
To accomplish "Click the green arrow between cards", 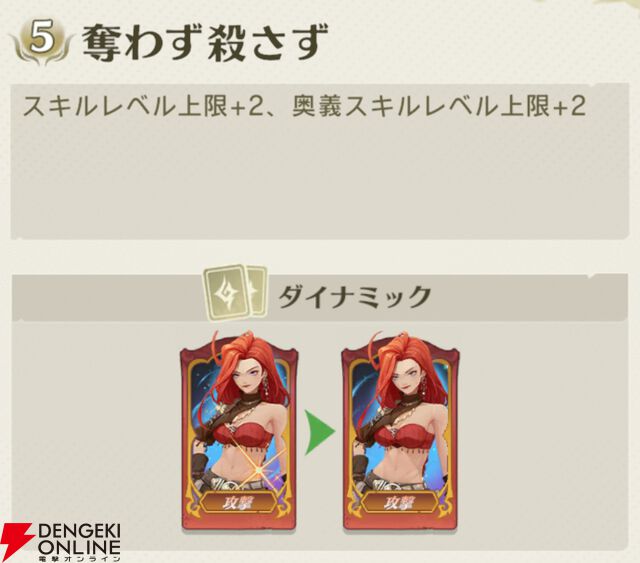I will pyautogui.click(x=320, y=433).
